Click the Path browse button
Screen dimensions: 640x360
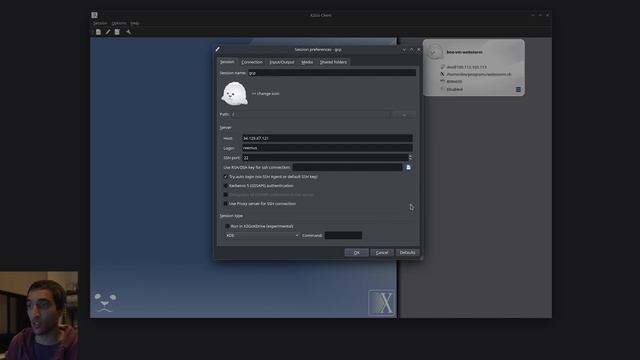pyautogui.click(x=404, y=114)
